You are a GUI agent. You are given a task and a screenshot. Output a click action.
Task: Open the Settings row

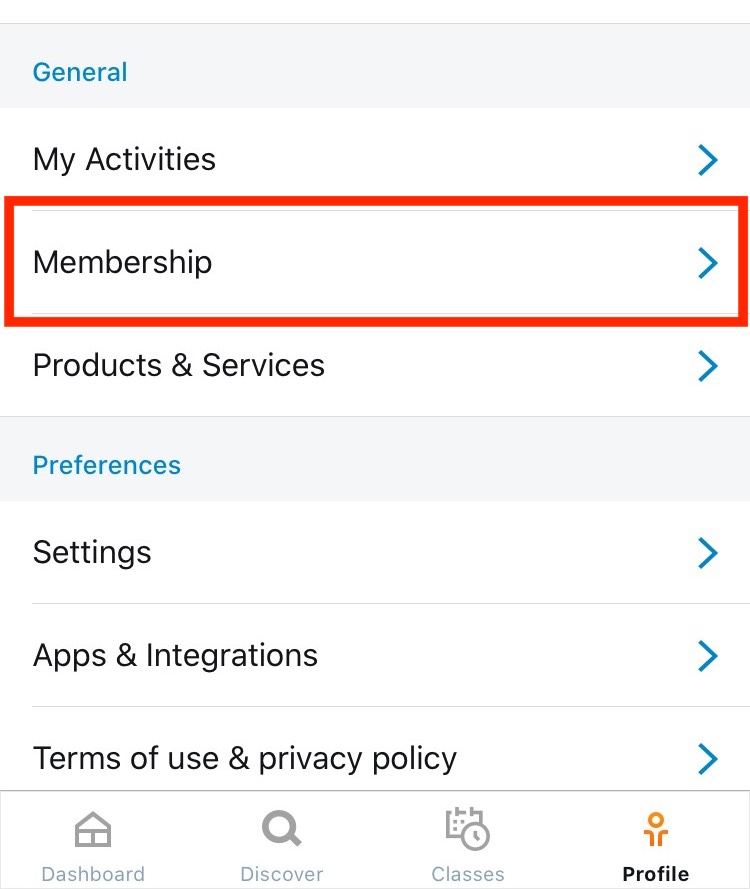(92, 552)
